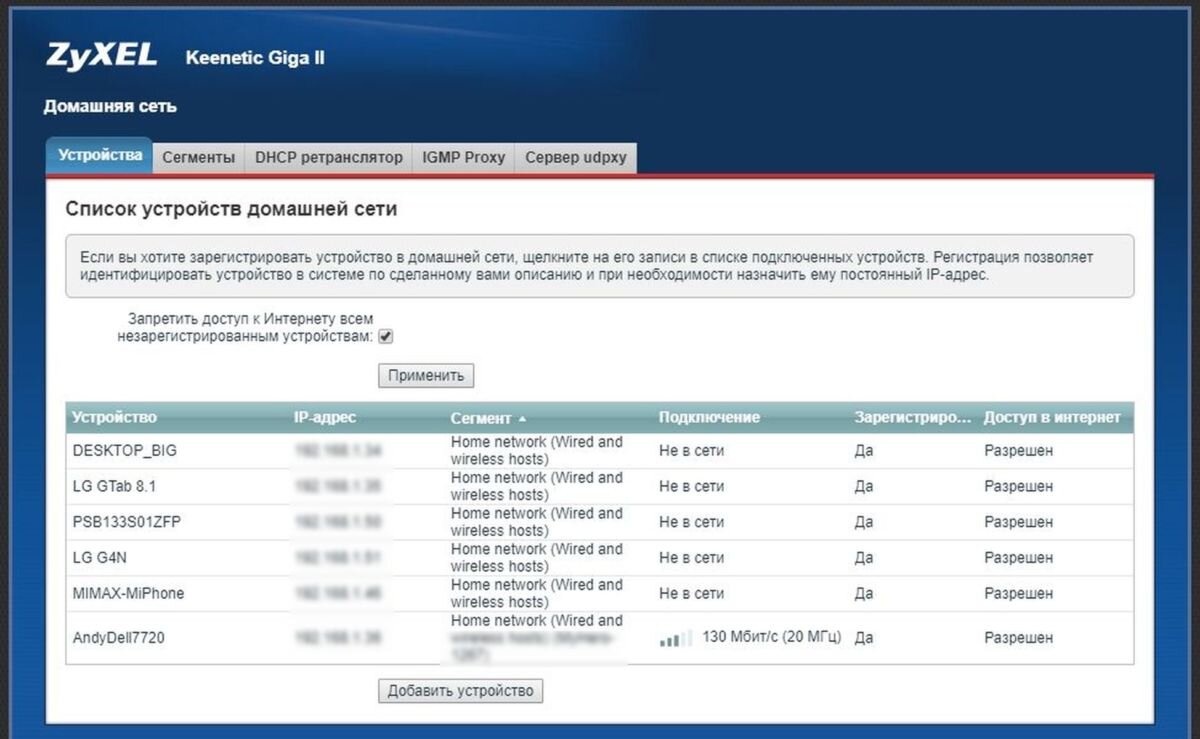Screen dimensions: 1200x739
Task: Sort by the IP-адрес column header
Action: [x=324, y=417]
